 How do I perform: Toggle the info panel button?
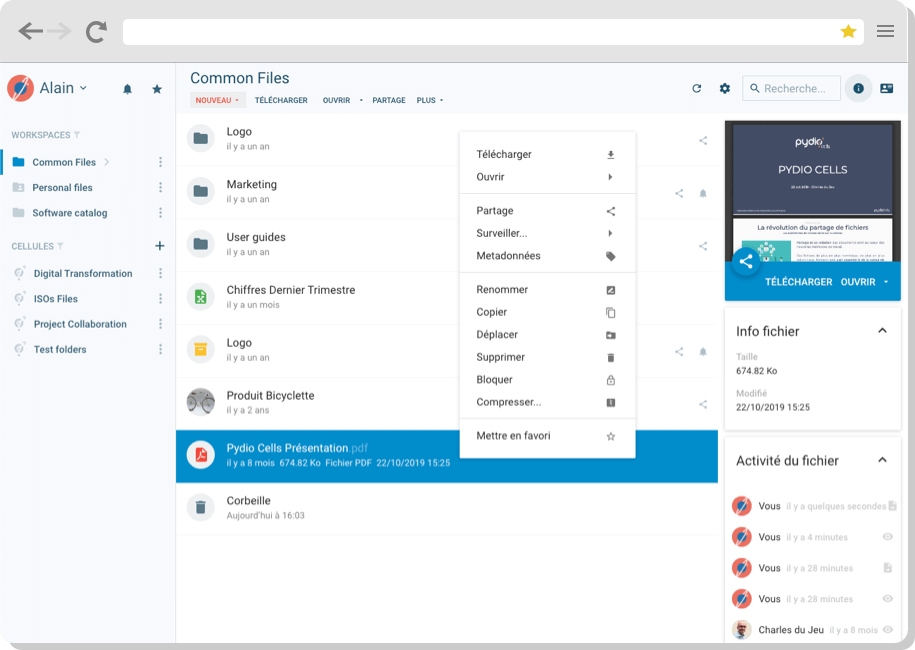click(858, 89)
